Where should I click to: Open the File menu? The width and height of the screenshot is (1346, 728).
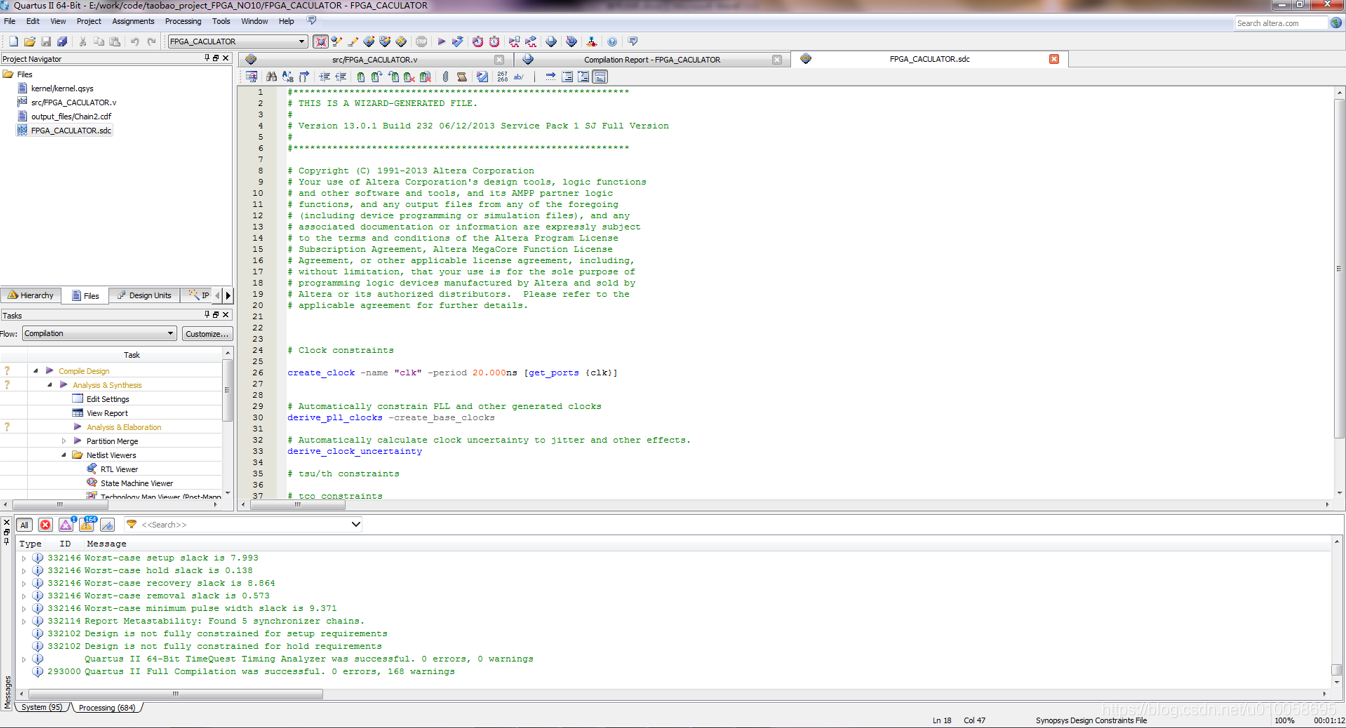tap(10, 21)
